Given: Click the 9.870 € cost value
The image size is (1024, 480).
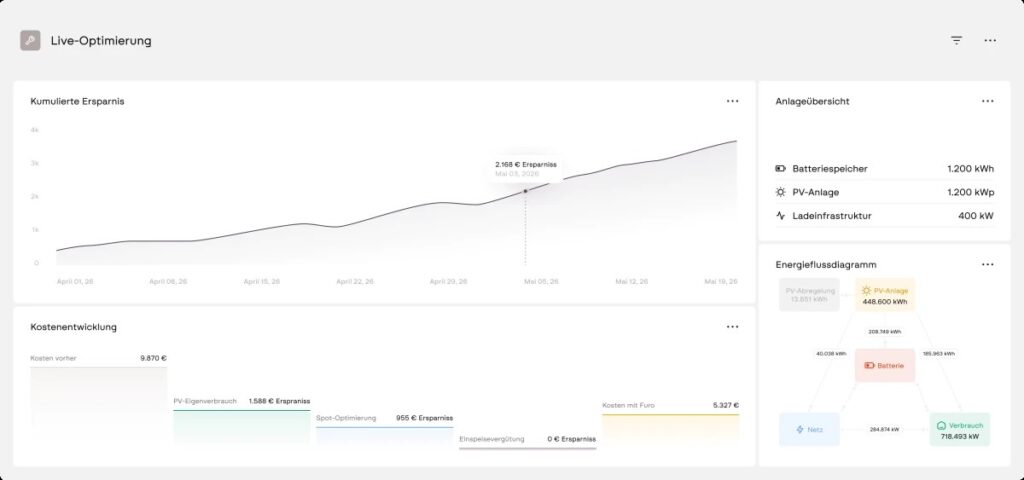Looking at the screenshot, I should 153,358.
